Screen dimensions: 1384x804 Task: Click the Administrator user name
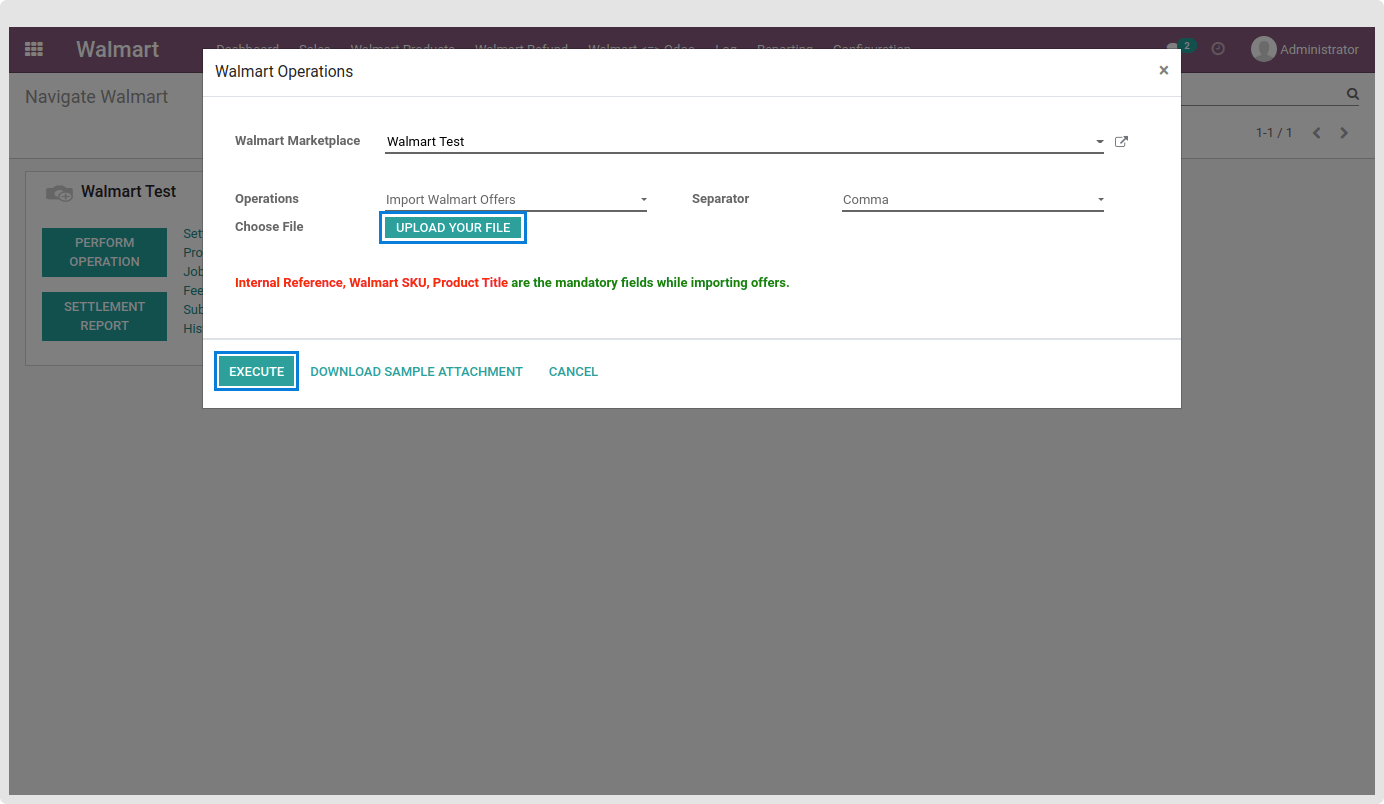tap(1319, 49)
